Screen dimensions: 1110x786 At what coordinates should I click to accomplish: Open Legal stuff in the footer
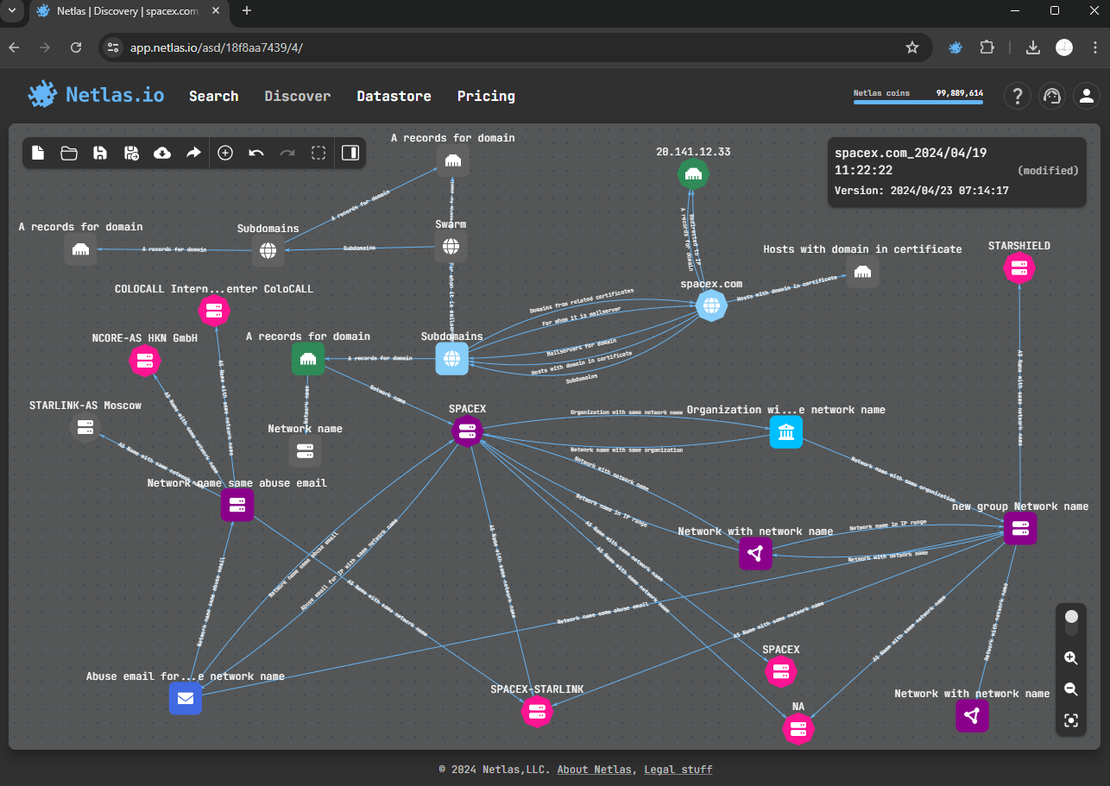pyautogui.click(x=678, y=769)
